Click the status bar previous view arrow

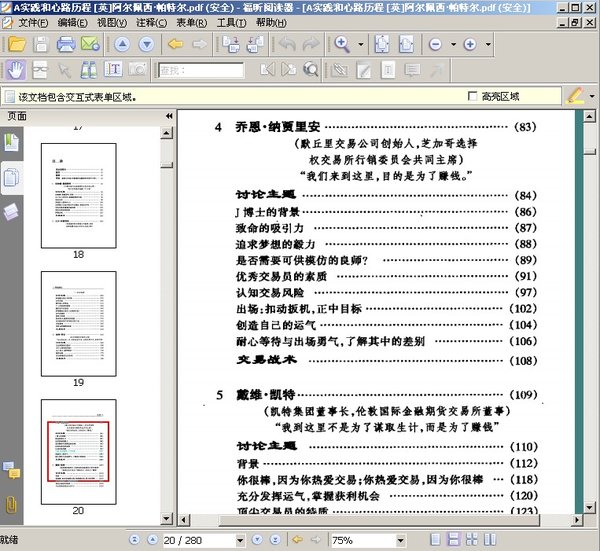297,540
